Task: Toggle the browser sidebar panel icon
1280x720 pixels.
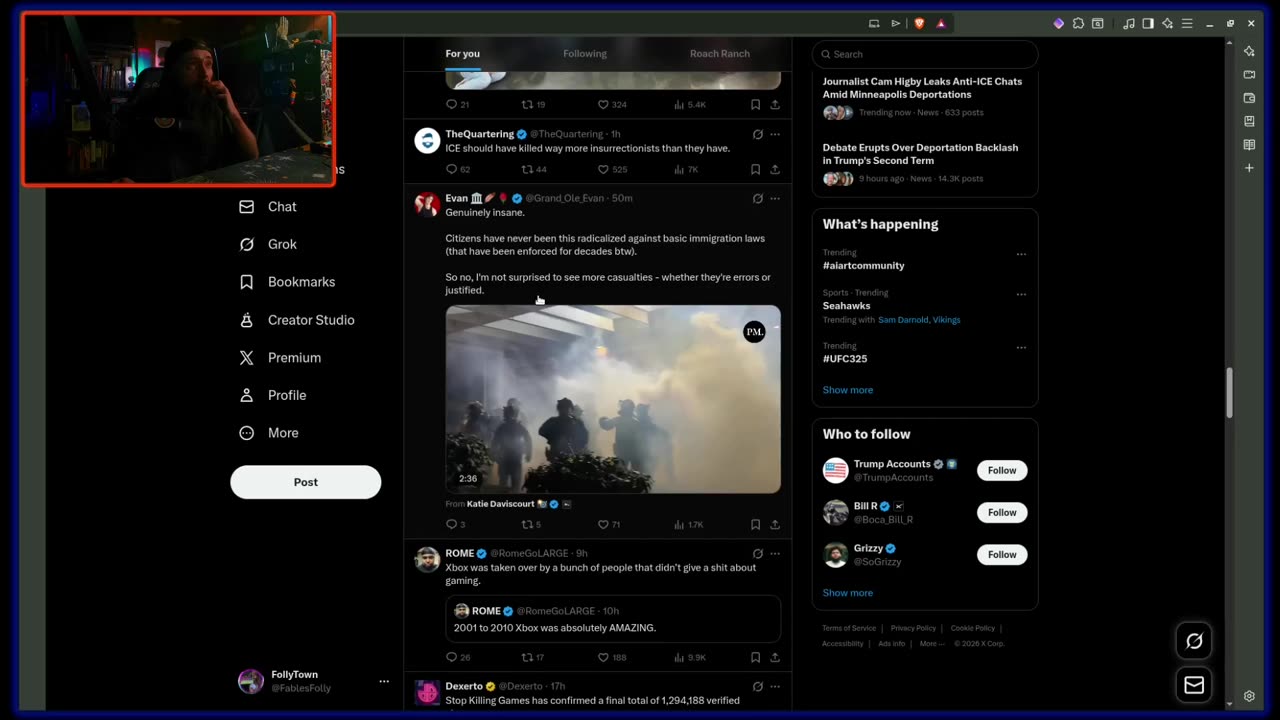Action: pyautogui.click(x=1148, y=23)
